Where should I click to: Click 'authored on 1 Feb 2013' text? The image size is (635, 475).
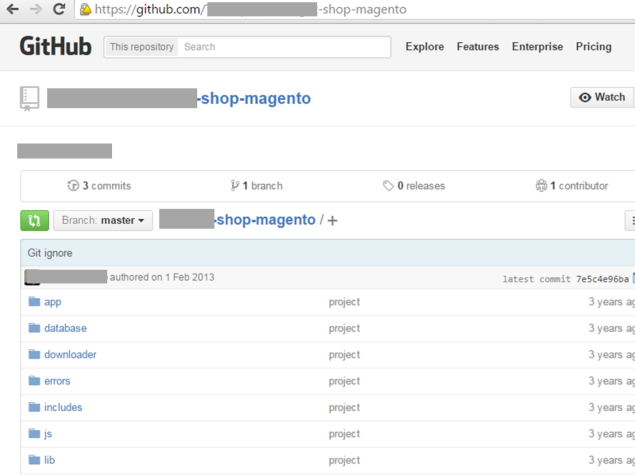pos(162,277)
